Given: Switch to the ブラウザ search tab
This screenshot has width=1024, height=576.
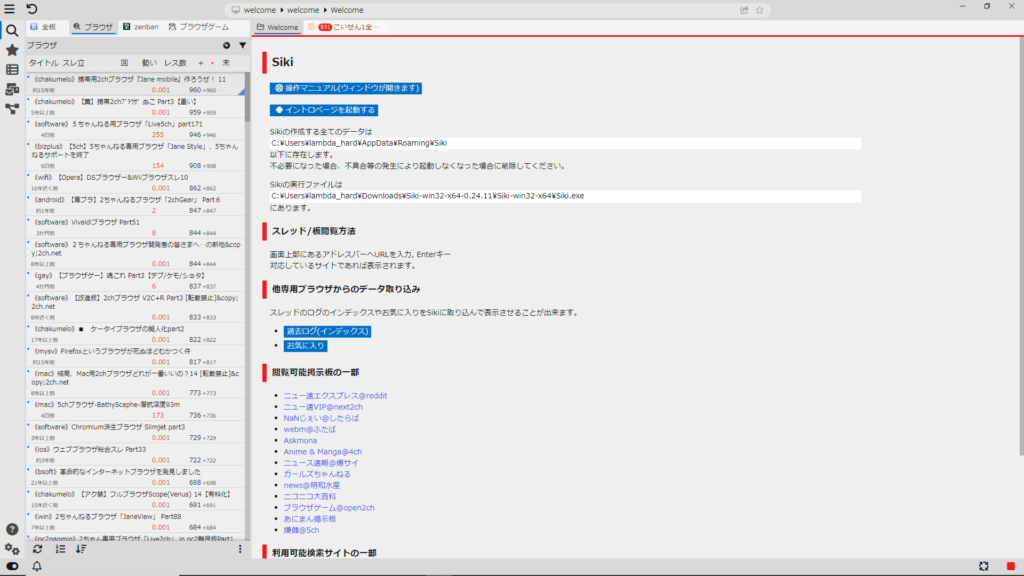Looking at the screenshot, I should (93, 27).
